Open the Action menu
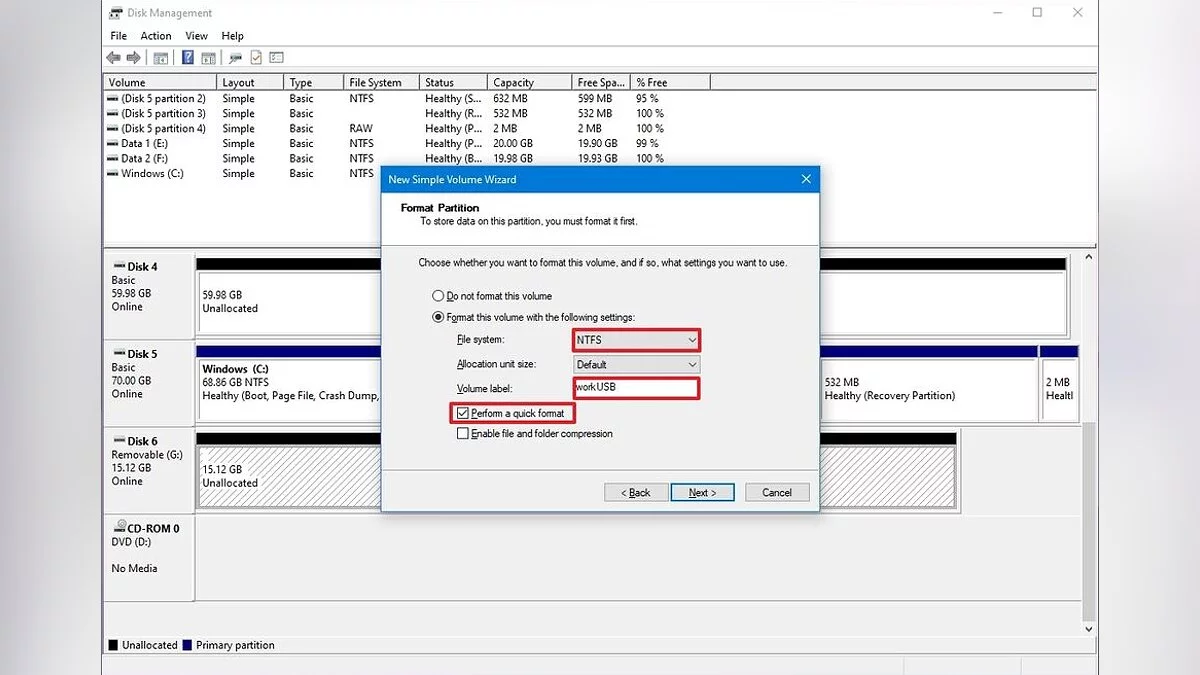Viewport: 1200px width, 675px height. click(x=156, y=36)
